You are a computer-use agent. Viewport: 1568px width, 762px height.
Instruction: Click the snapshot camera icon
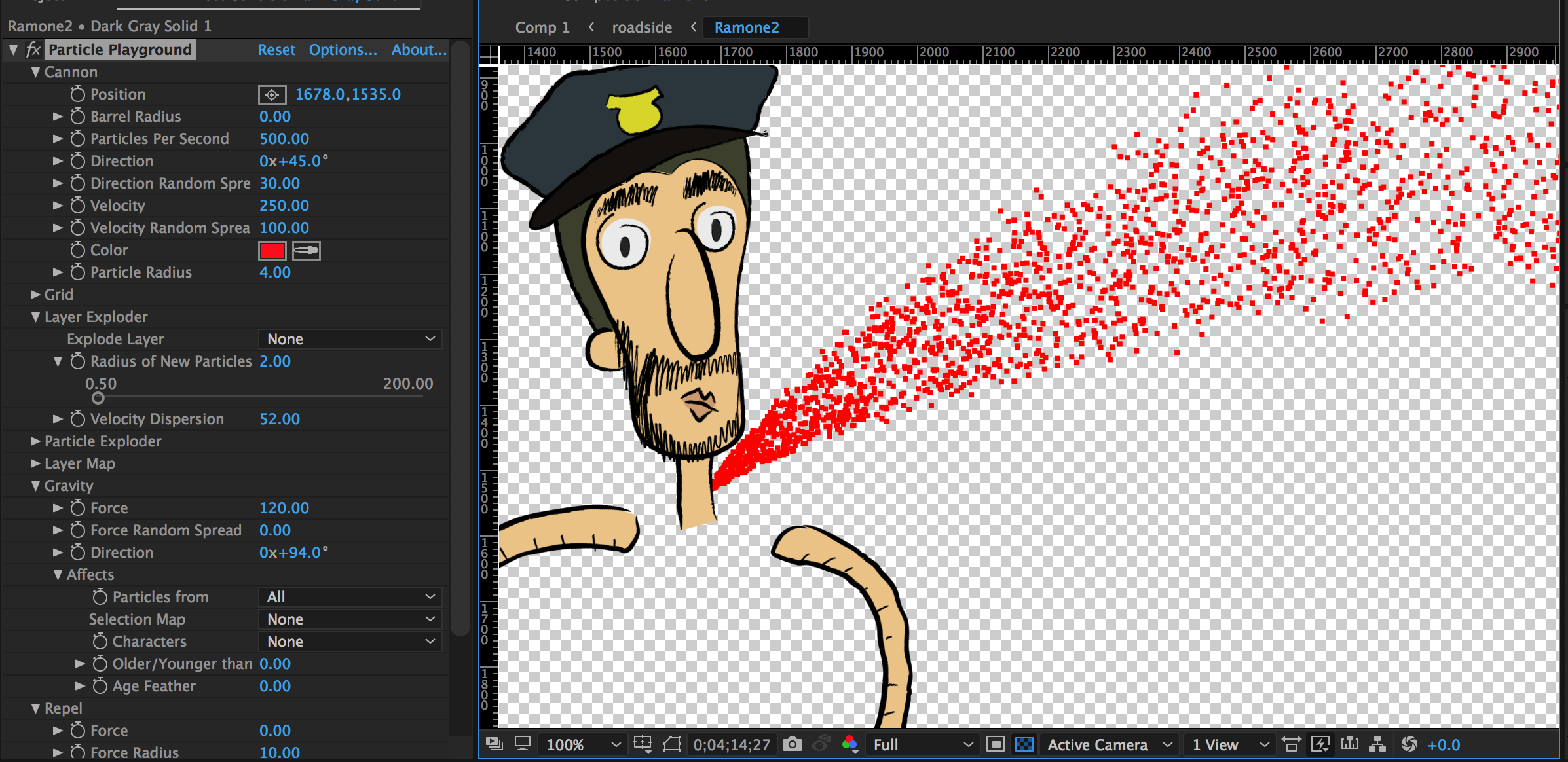[x=792, y=744]
